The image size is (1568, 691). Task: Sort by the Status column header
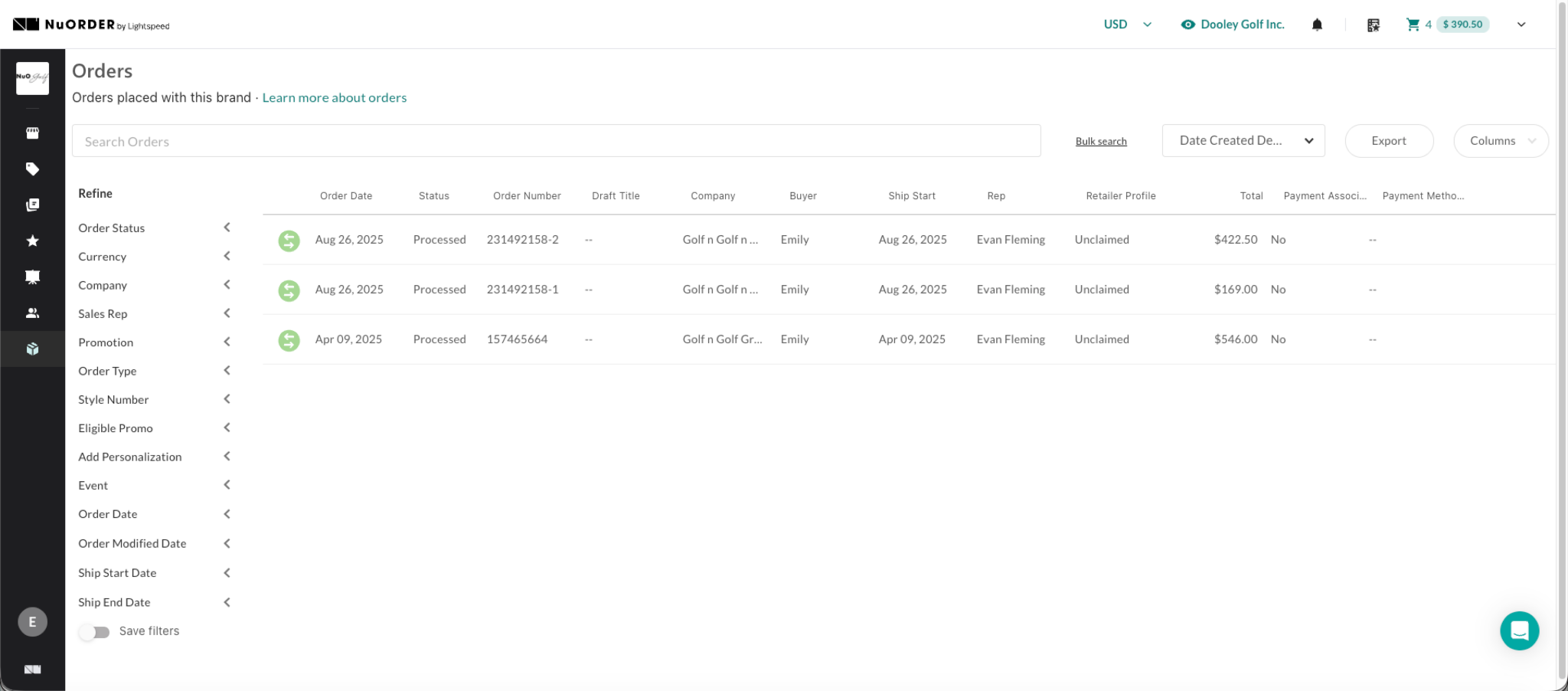433,196
